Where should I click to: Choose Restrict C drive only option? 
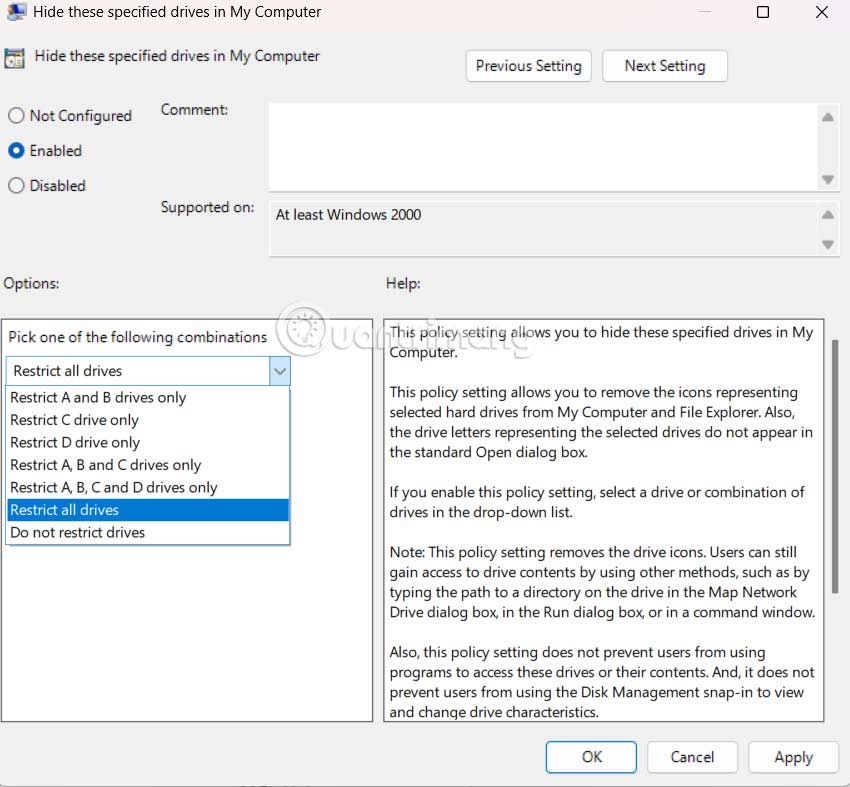[148, 420]
